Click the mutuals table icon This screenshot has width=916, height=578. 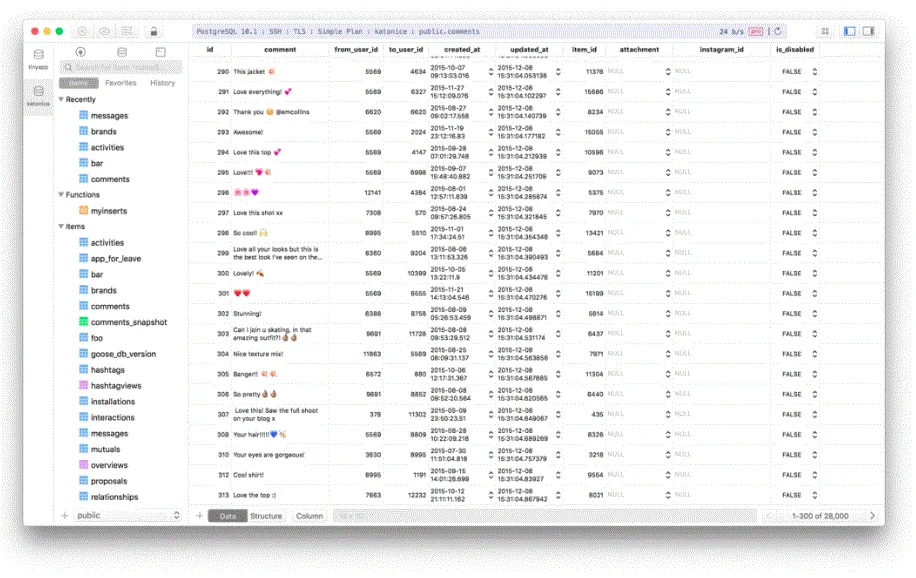(x=84, y=449)
